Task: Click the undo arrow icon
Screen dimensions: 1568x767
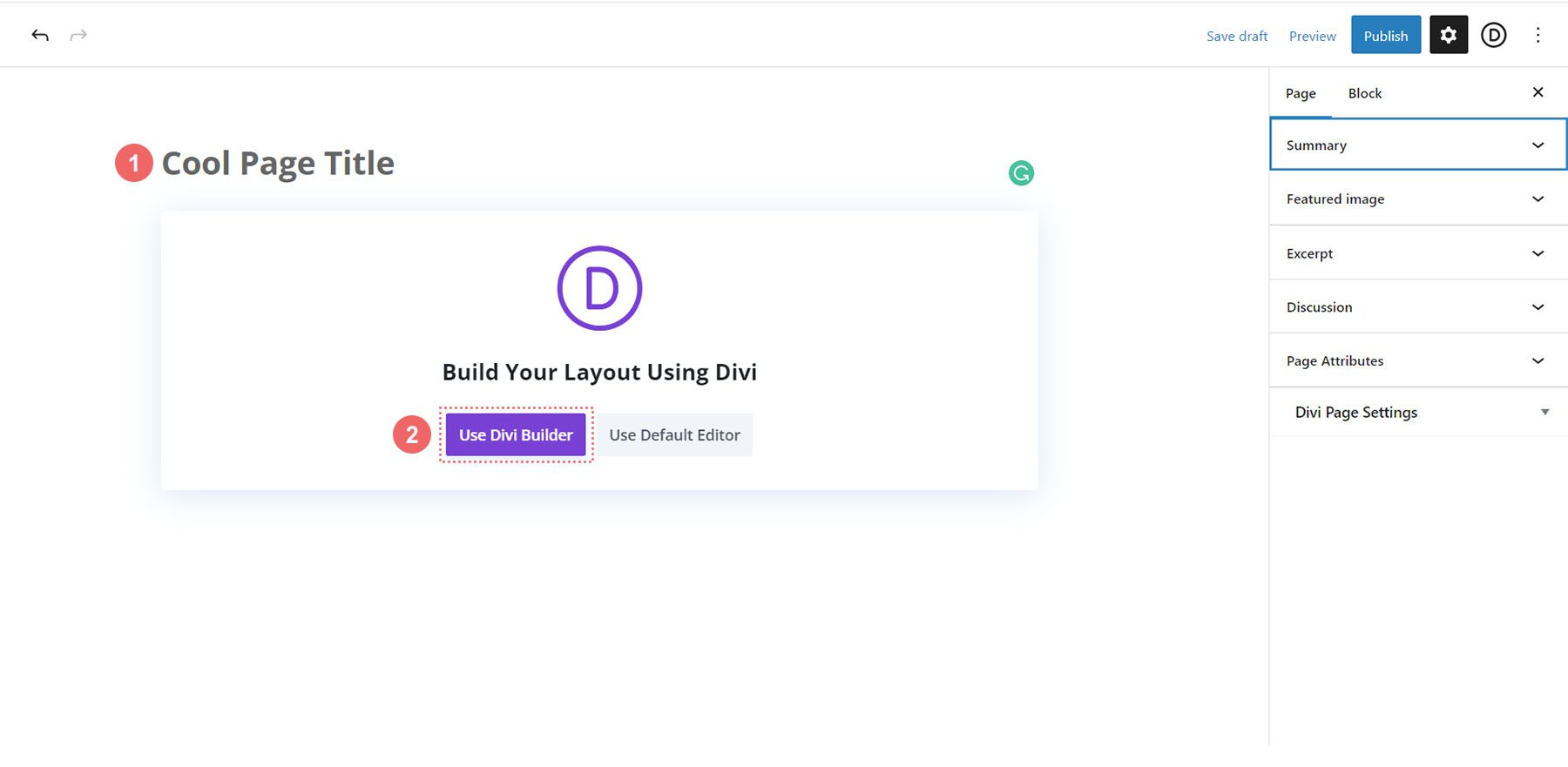Action: [40, 35]
